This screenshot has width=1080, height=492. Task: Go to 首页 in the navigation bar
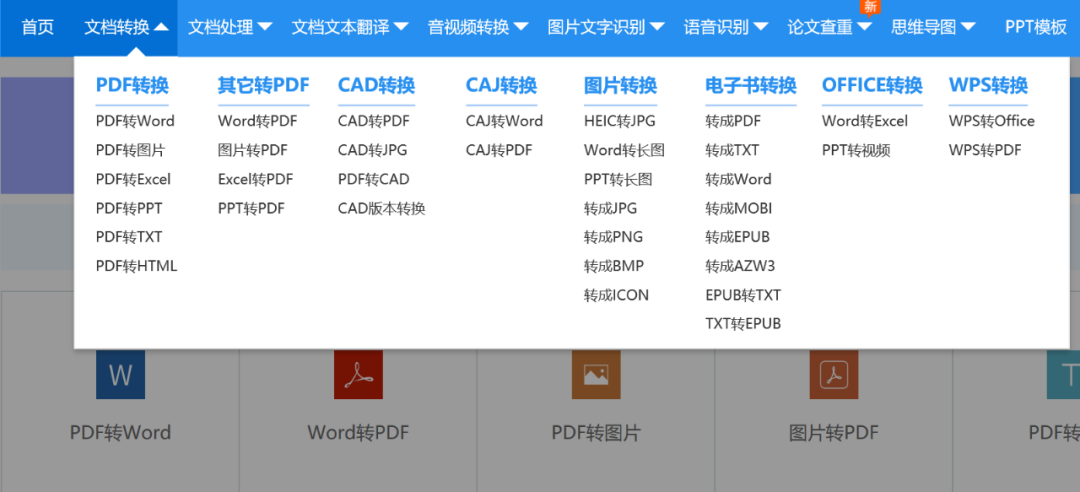click(x=37, y=28)
